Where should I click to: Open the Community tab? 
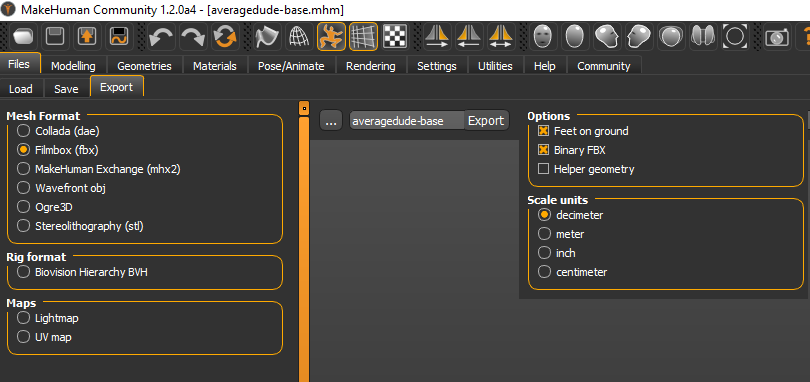pos(604,66)
